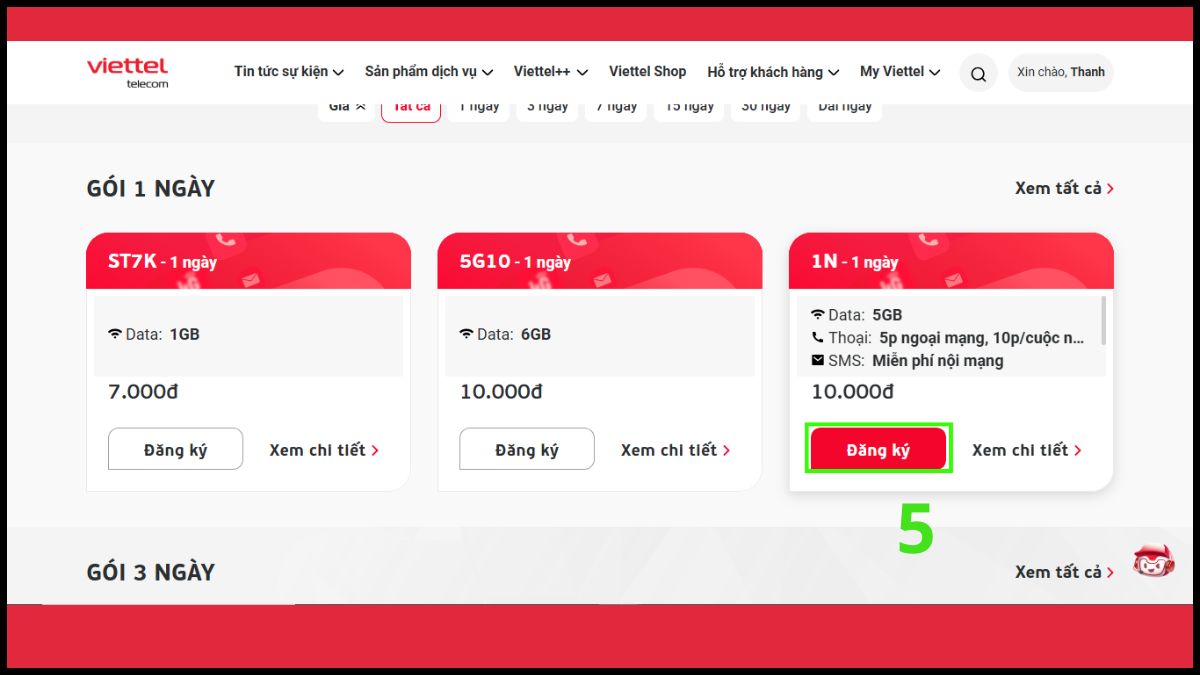The image size is (1200, 675).
Task: Open the Giá sort filter
Action: click(347, 110)
